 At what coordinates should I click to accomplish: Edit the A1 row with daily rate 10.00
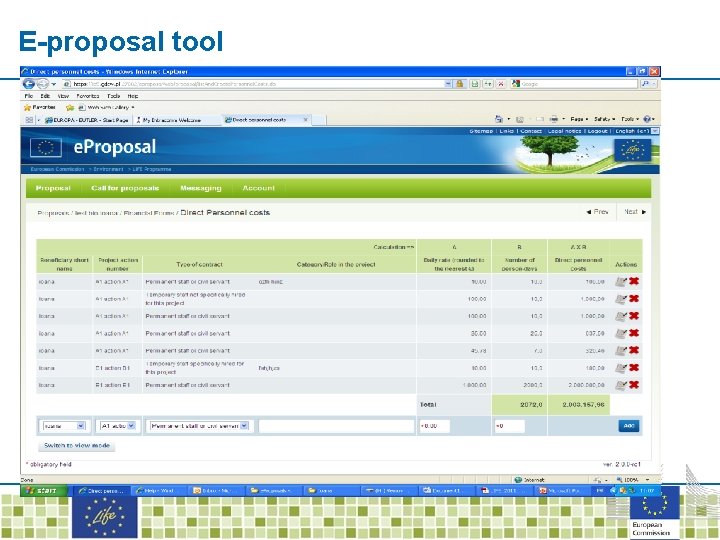[621, 281]
